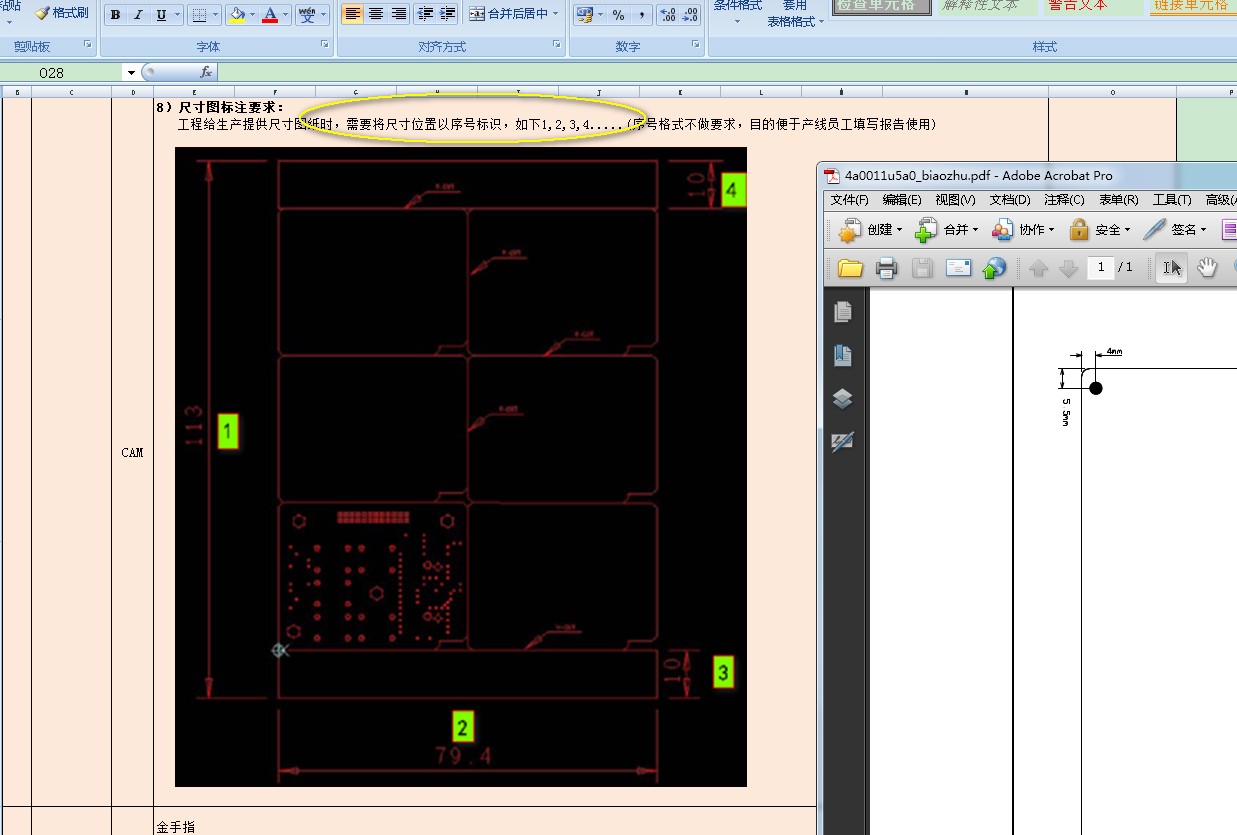Open Acrobat Sign (签名) dropdown

coord(1177,230)
